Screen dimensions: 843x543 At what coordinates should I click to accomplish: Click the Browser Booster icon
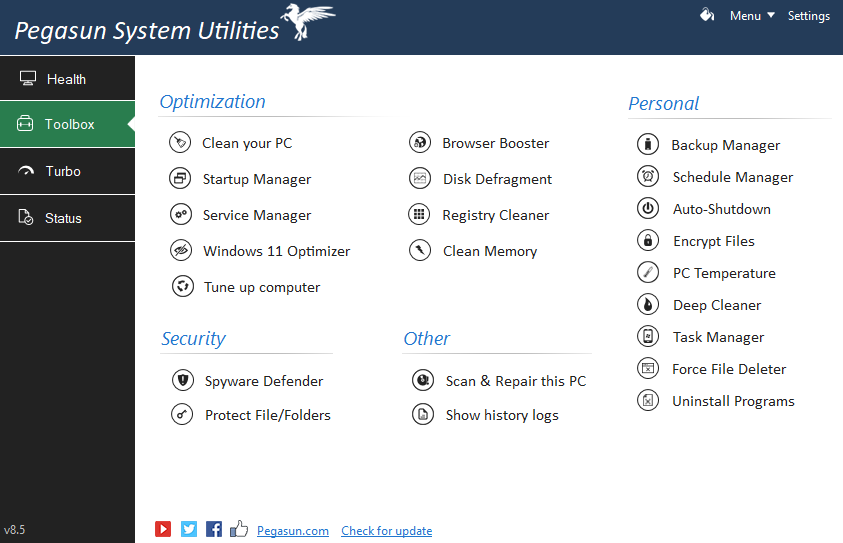[x=420, y=143]
